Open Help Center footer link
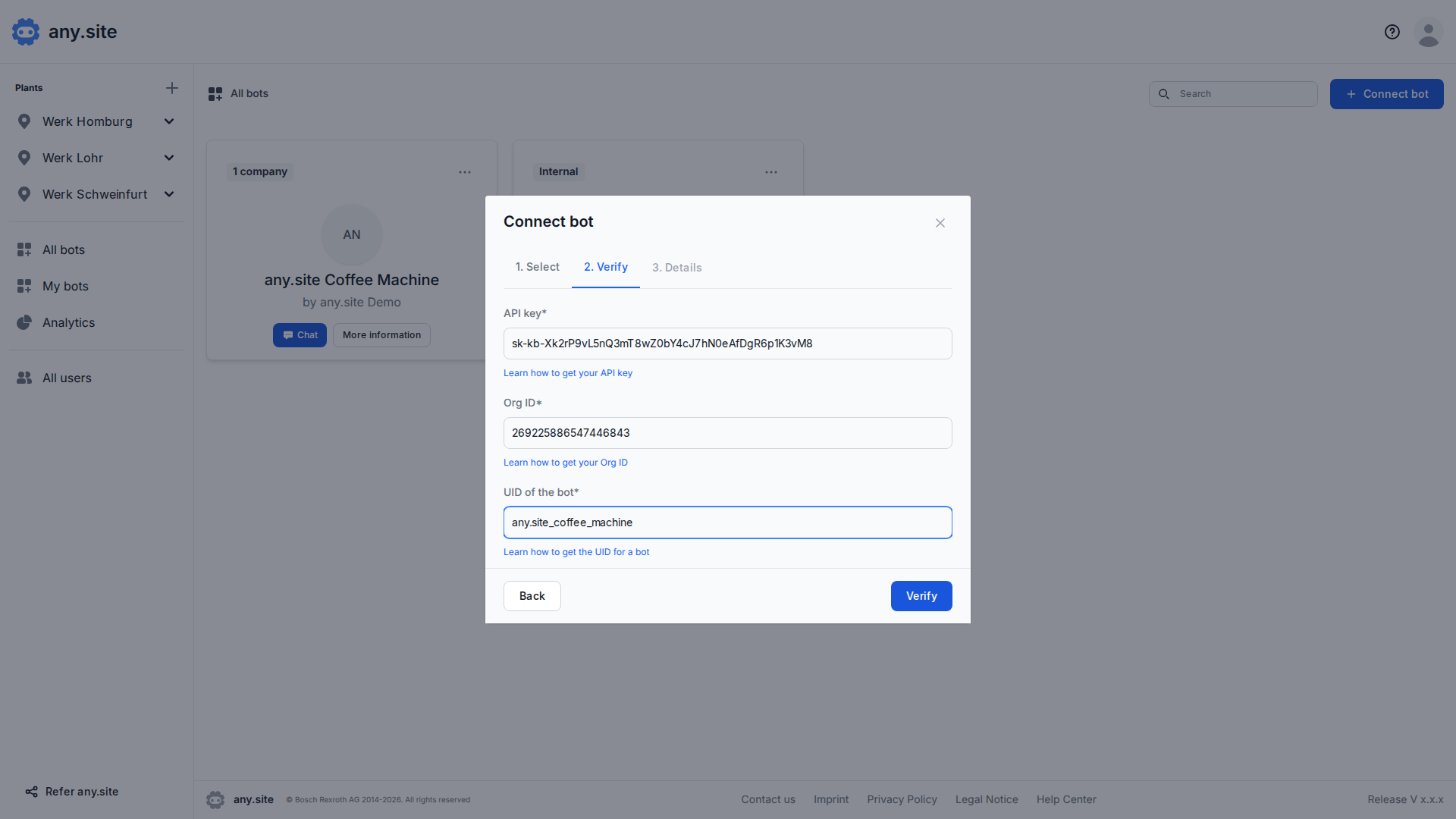The image size is (1456, 819). point(1066,799)
